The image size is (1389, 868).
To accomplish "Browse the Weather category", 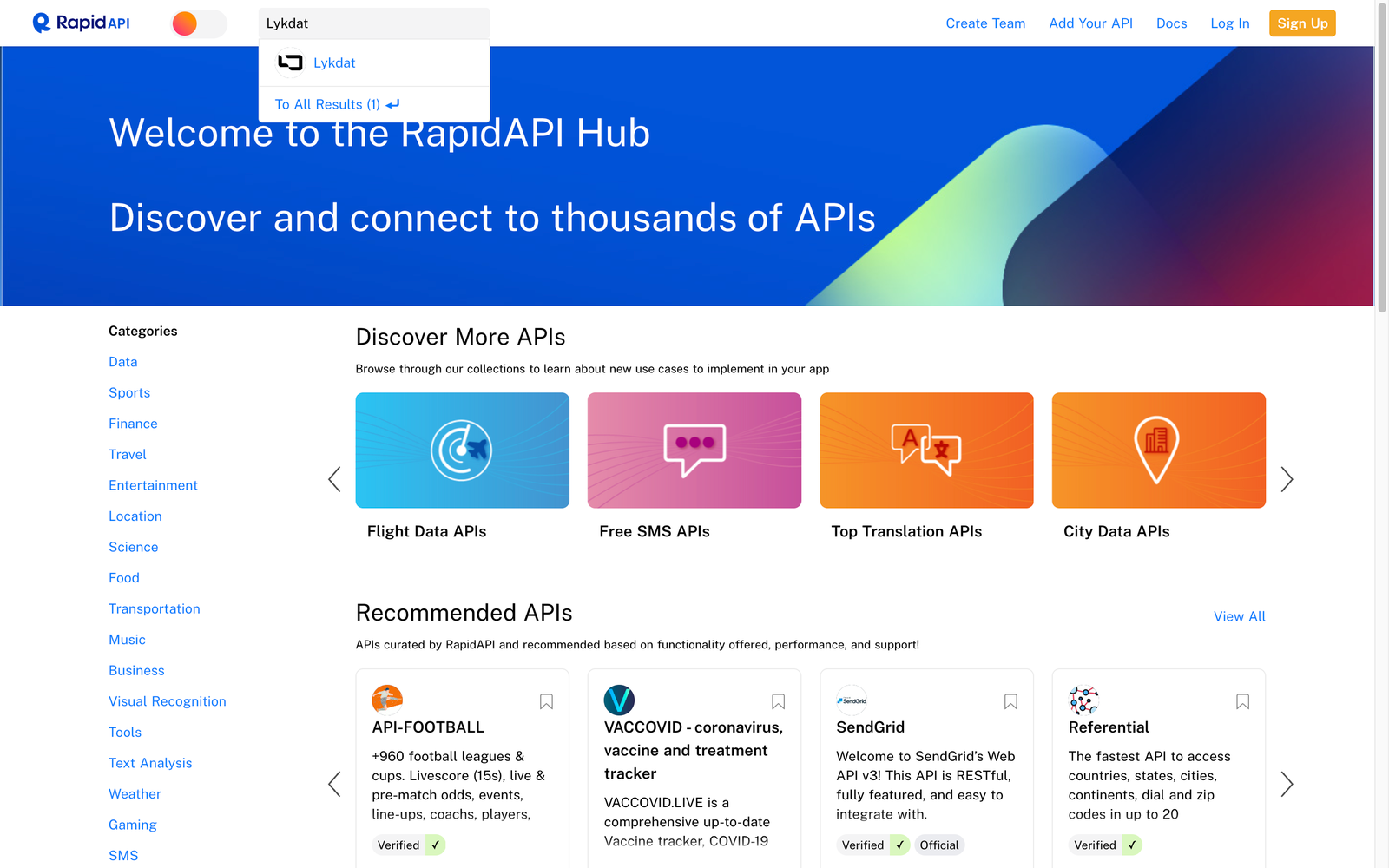I will point(135,793).
